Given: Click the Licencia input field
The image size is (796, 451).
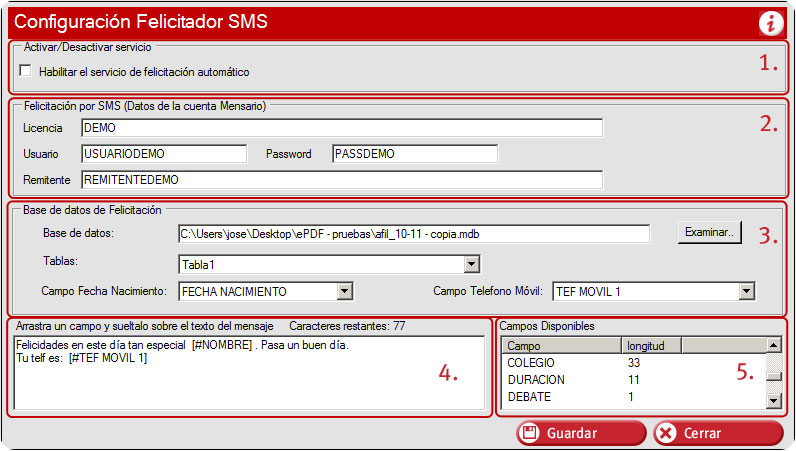Looking at the screenshot, I should (342, 128).
